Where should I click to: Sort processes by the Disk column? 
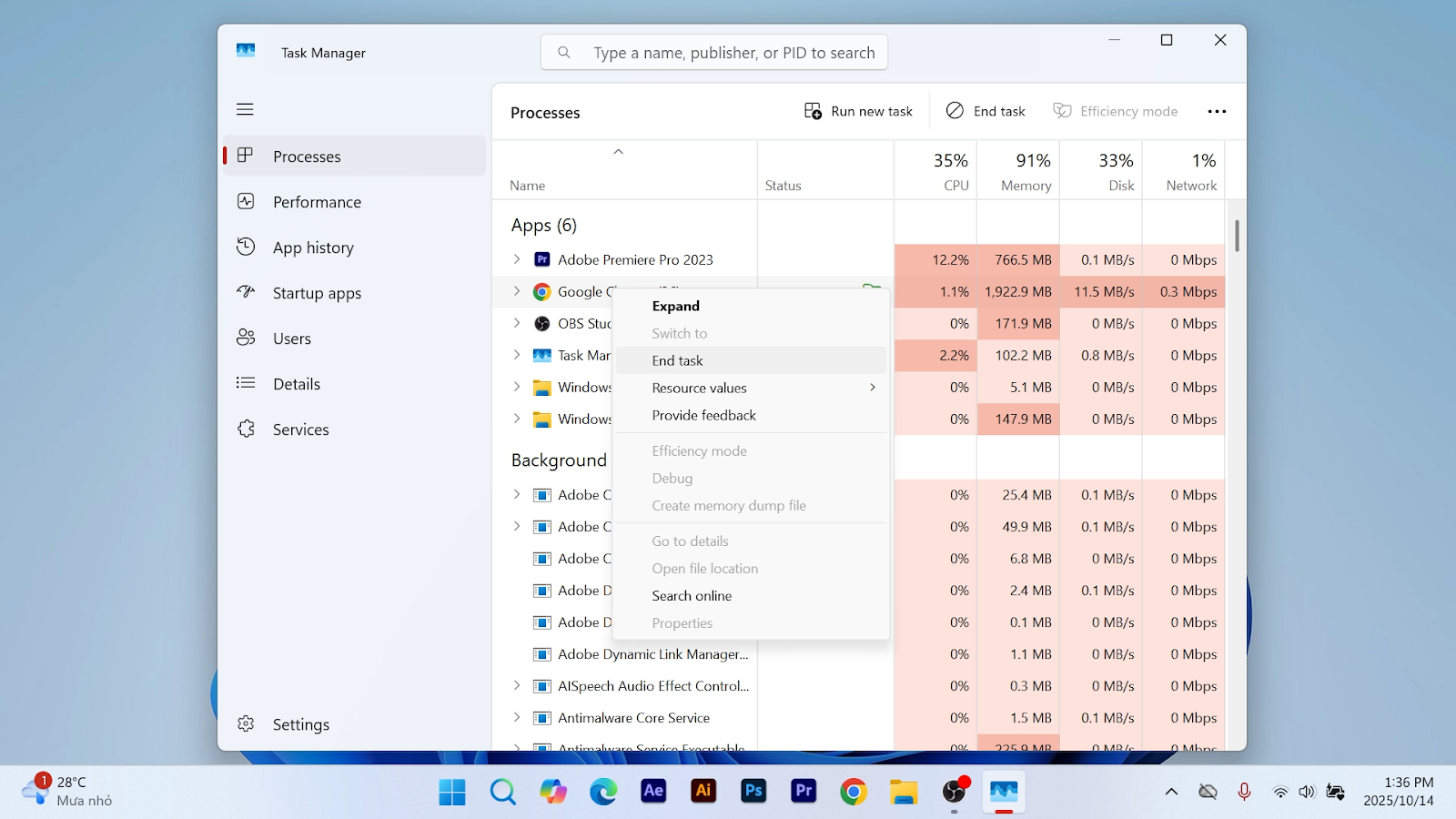tap(1101, 170)
